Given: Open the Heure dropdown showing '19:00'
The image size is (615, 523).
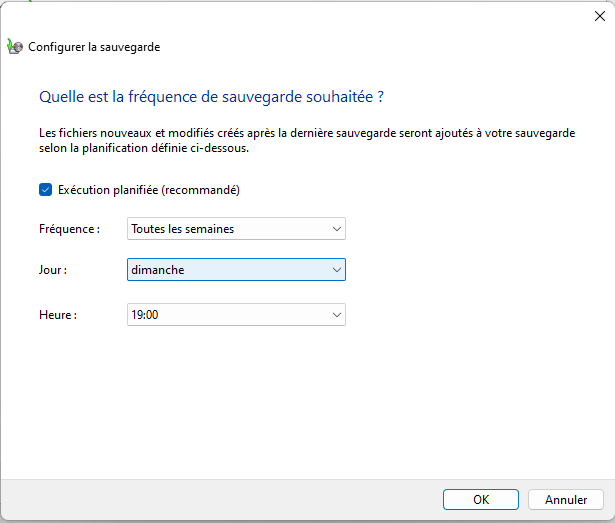Looking at the screenshot, I should click(236, 314).
